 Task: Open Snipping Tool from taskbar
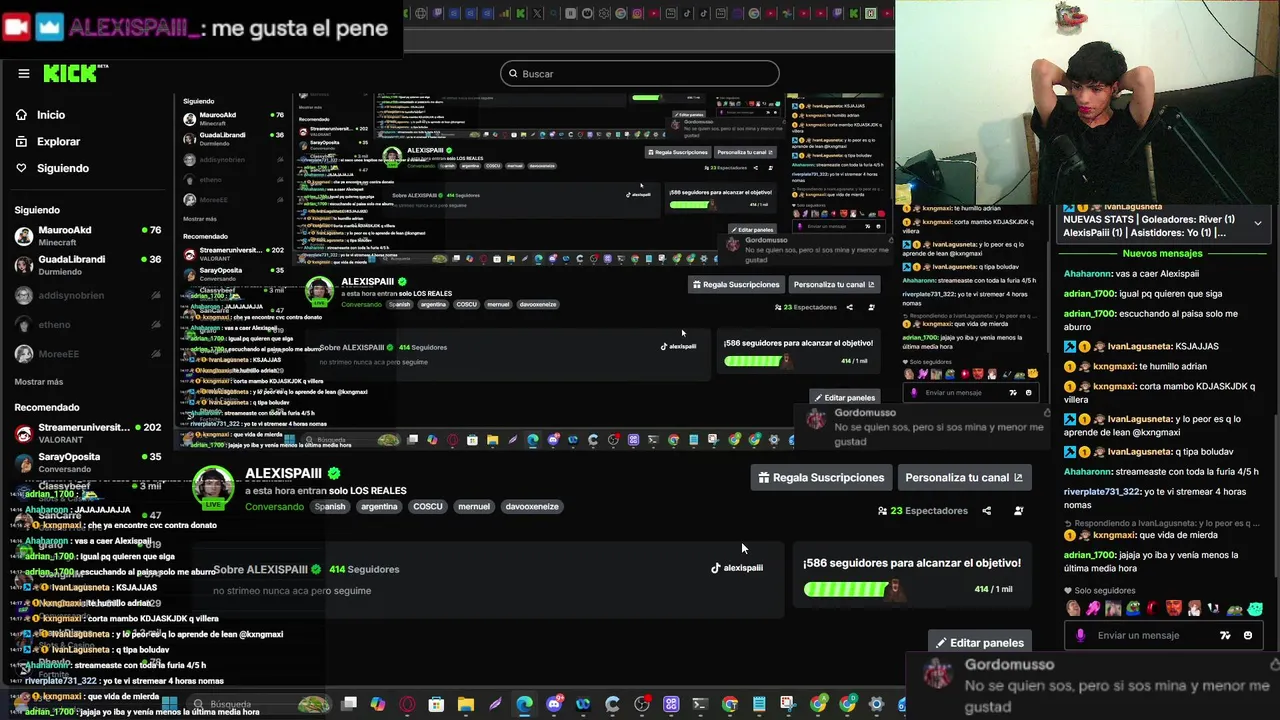pyautogui.click(x=787, y=704)
